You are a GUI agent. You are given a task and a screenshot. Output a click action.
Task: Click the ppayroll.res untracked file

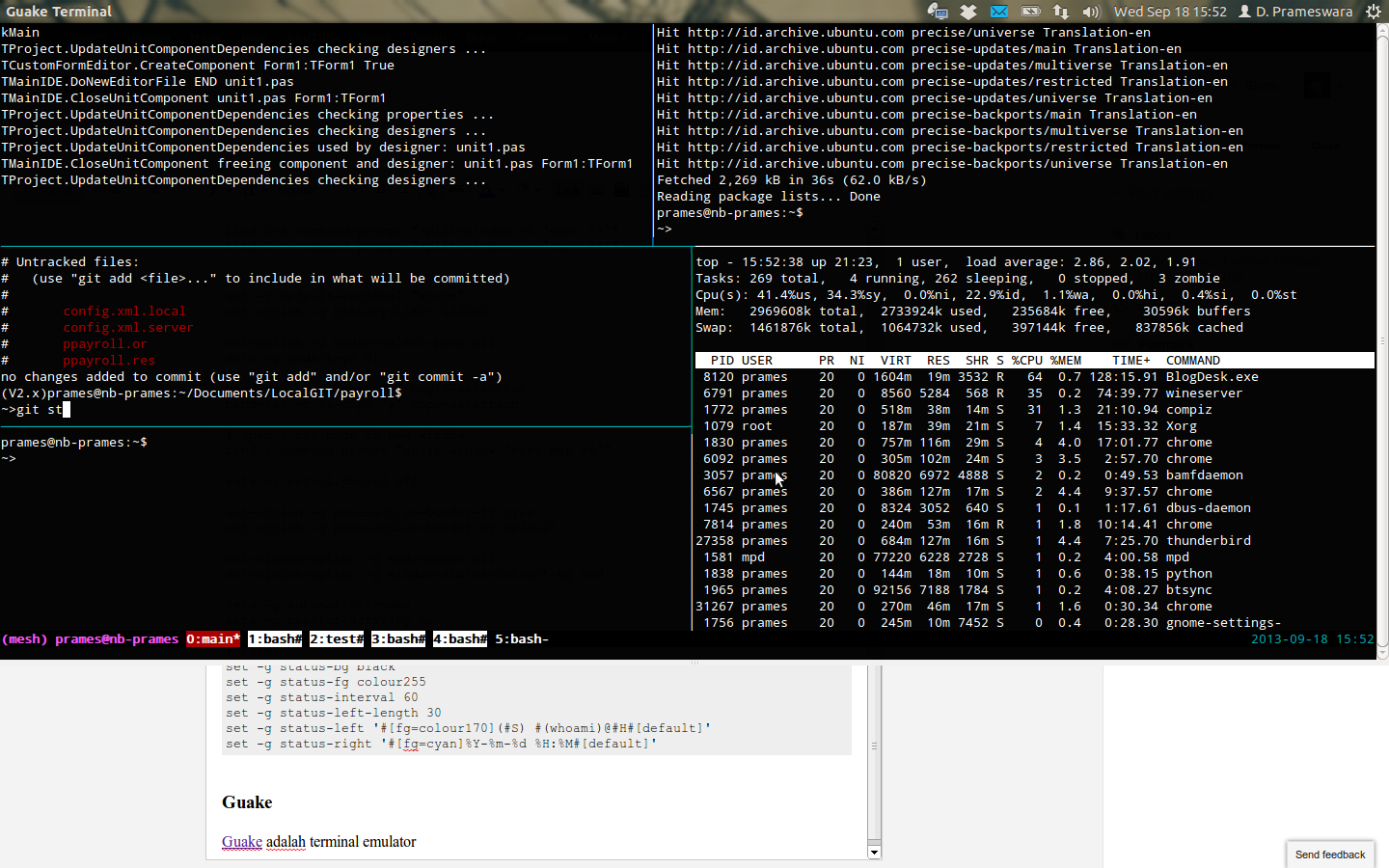tap(109, 361)
